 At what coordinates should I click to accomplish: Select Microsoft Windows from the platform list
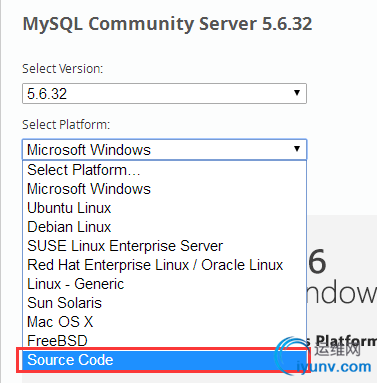point(164,189)
